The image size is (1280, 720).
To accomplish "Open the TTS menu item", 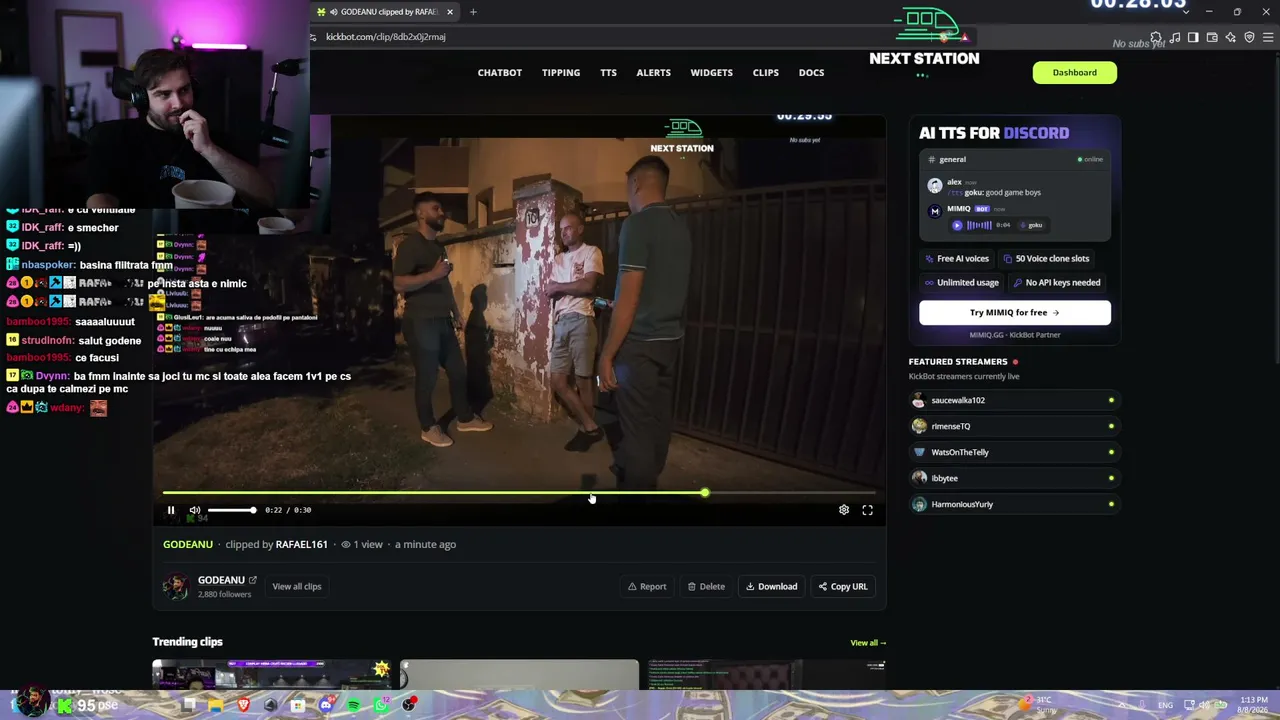I will 608,73.
